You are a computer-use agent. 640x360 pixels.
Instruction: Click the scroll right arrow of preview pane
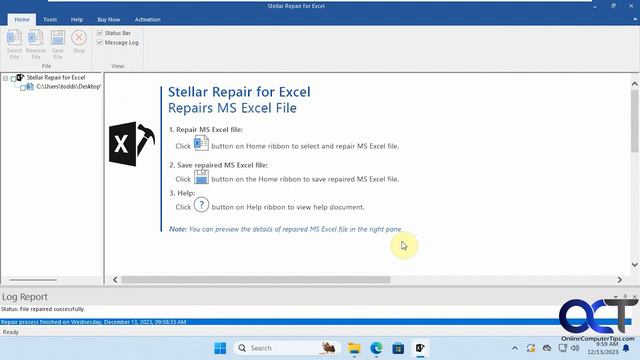620,280
